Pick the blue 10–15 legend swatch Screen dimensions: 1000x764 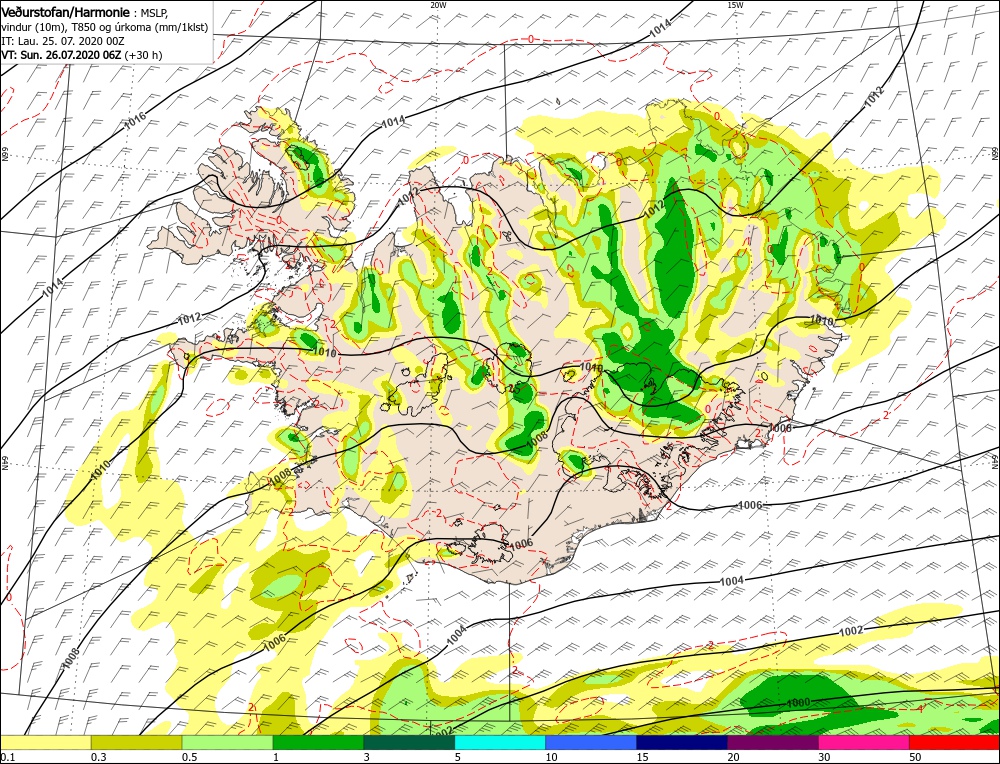point(591,742)
